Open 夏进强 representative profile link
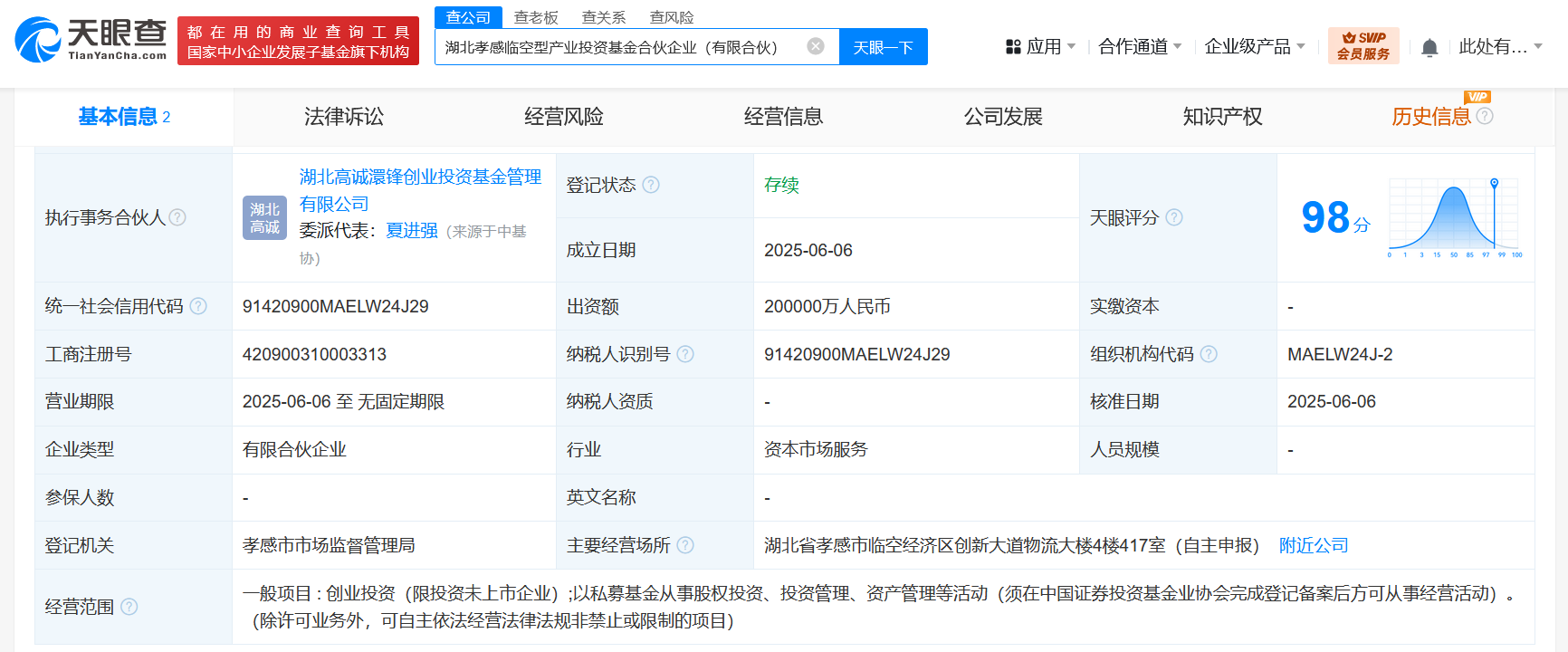1568x652 pixels. (x=412, y=231)
